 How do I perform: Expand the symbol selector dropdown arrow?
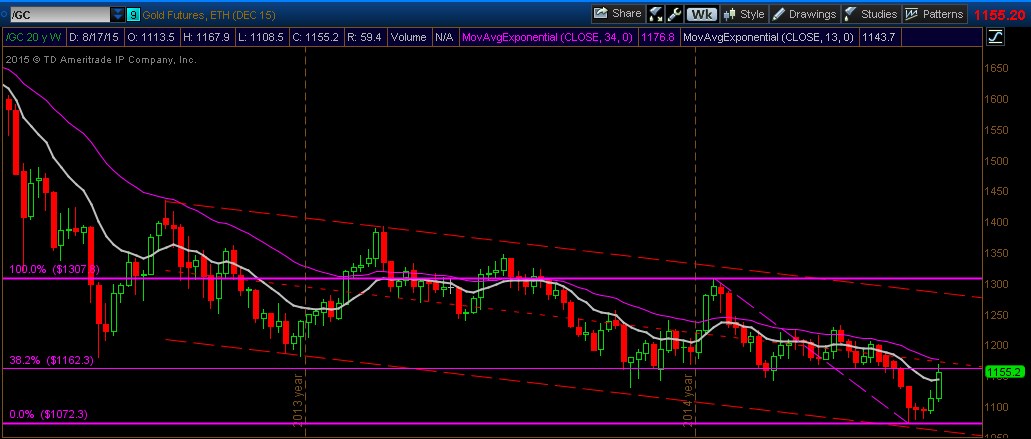point(117,14)
